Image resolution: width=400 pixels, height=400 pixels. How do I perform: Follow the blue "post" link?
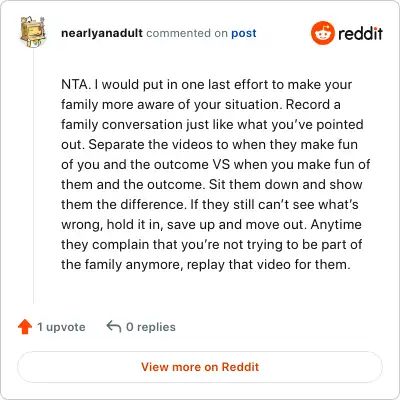[x=244, y=33]
